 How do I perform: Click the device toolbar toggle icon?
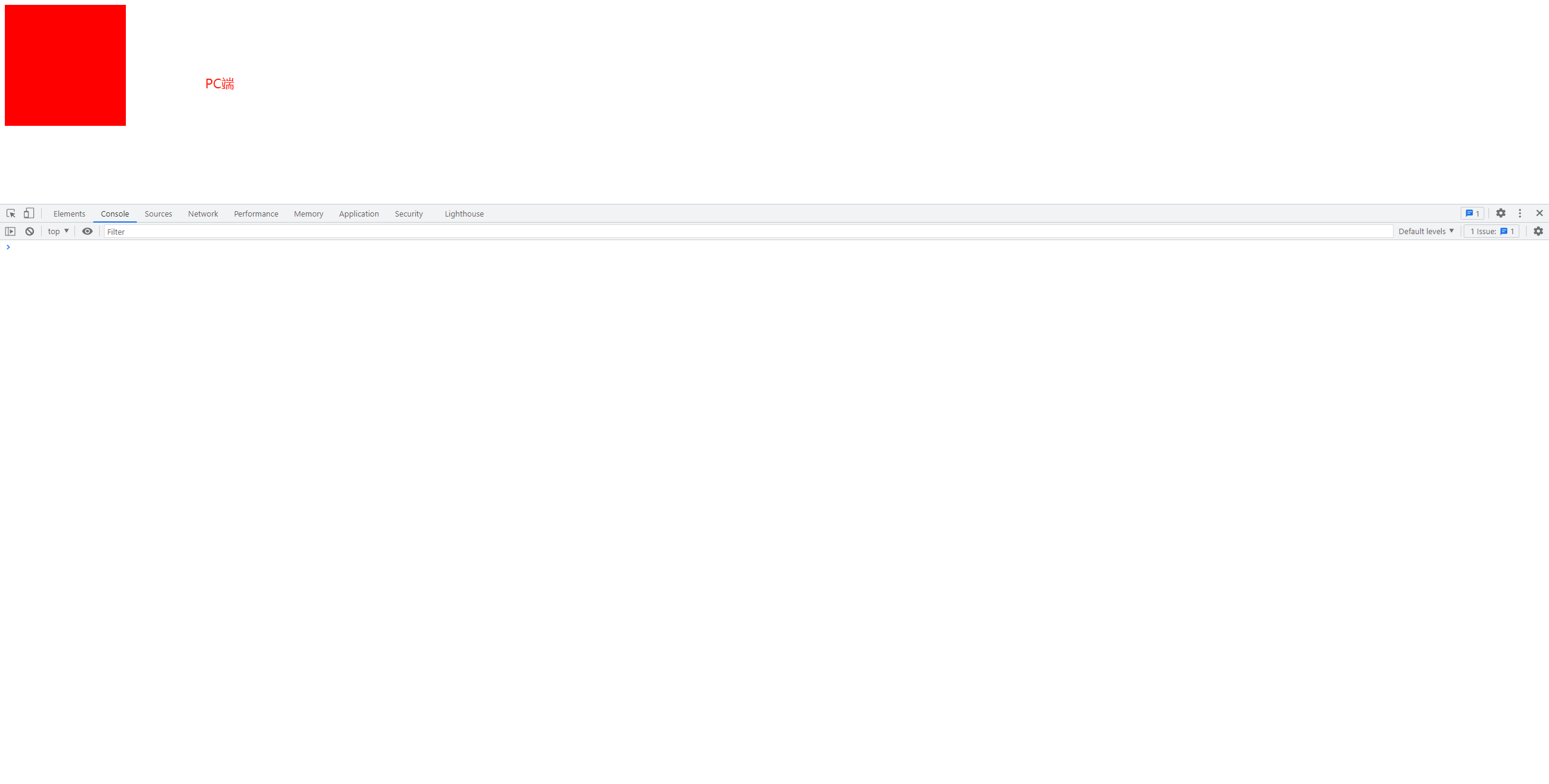29,213
